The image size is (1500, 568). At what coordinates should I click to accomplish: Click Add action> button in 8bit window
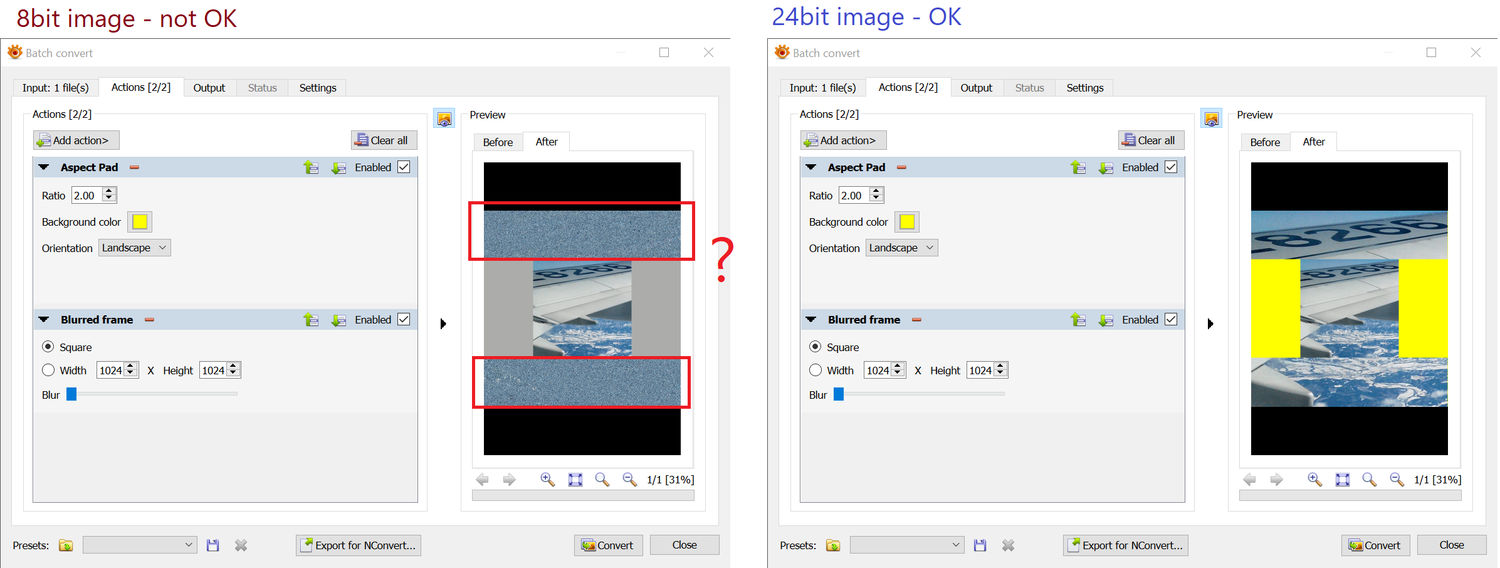click(76, 140)
